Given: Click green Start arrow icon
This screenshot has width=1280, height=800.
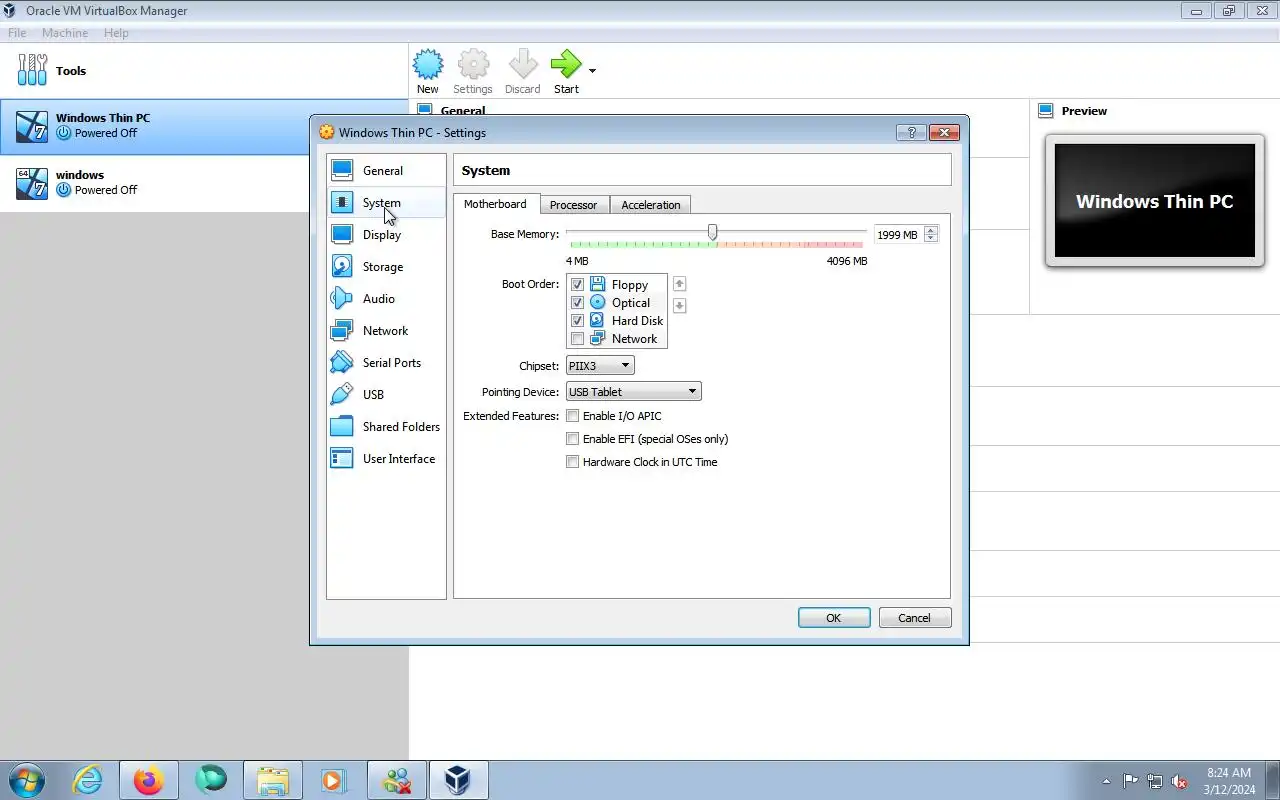Looking at the screenshot, I should (566, 65).
